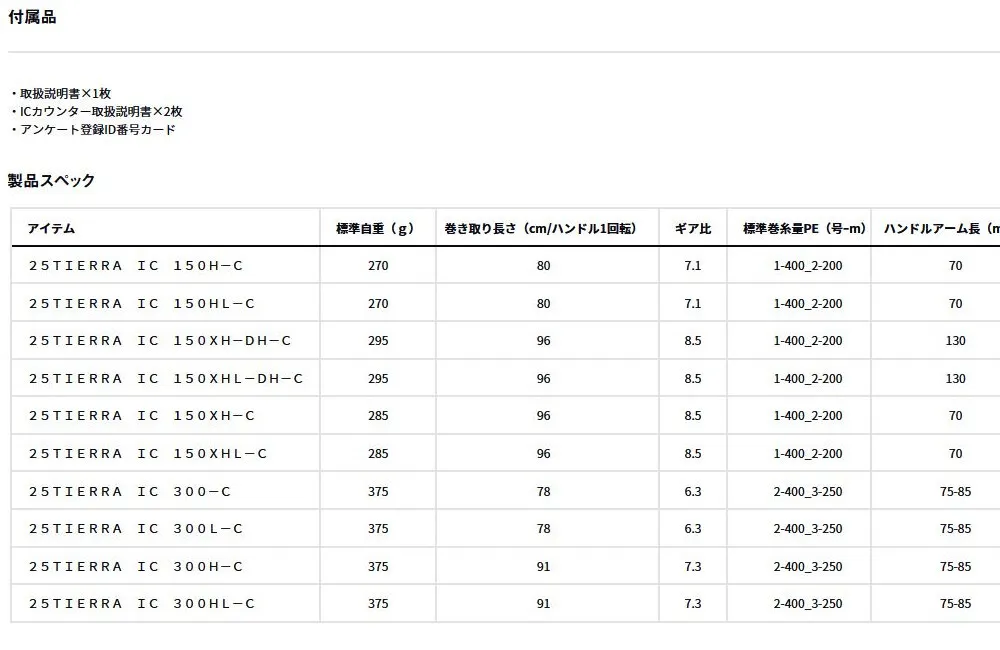Viewport: 1000px width, 650px height.
Task: Click weight 270 in the 150HL-C row
Action: point(378,304)
